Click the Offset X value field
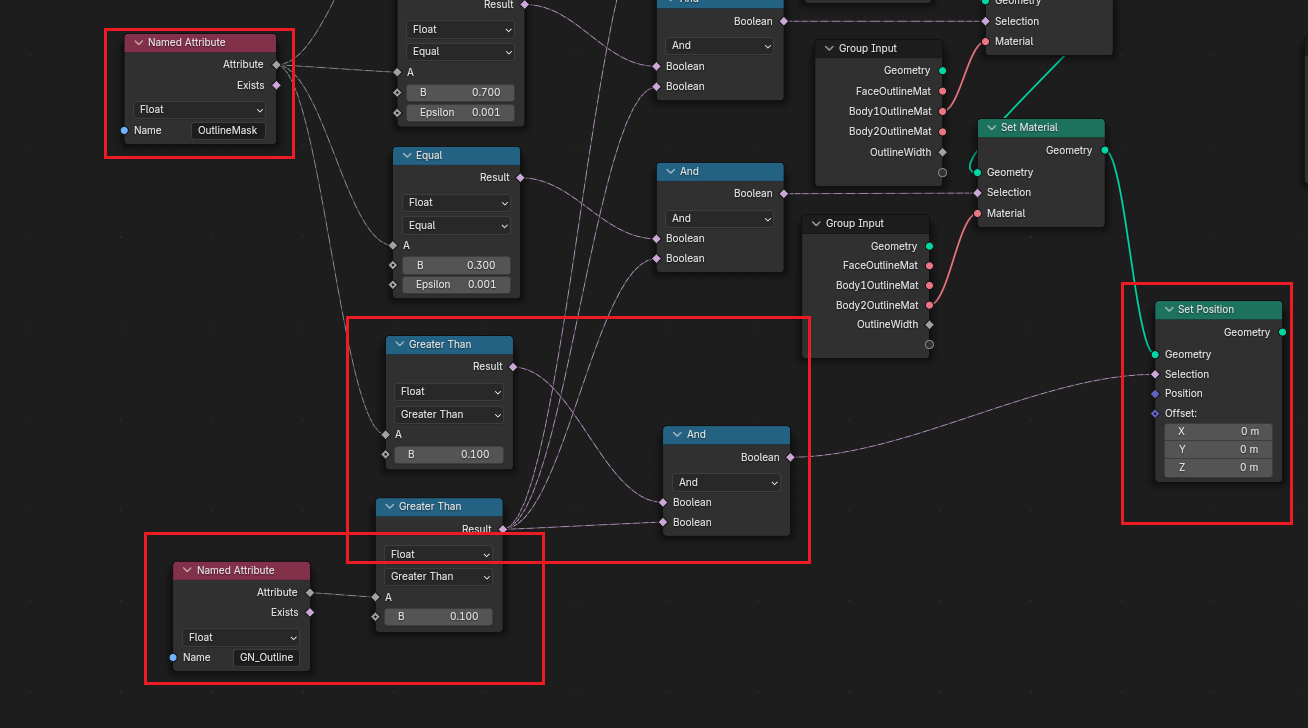The width and height of the screenshot is (1308, 728). click(1218, 432)
